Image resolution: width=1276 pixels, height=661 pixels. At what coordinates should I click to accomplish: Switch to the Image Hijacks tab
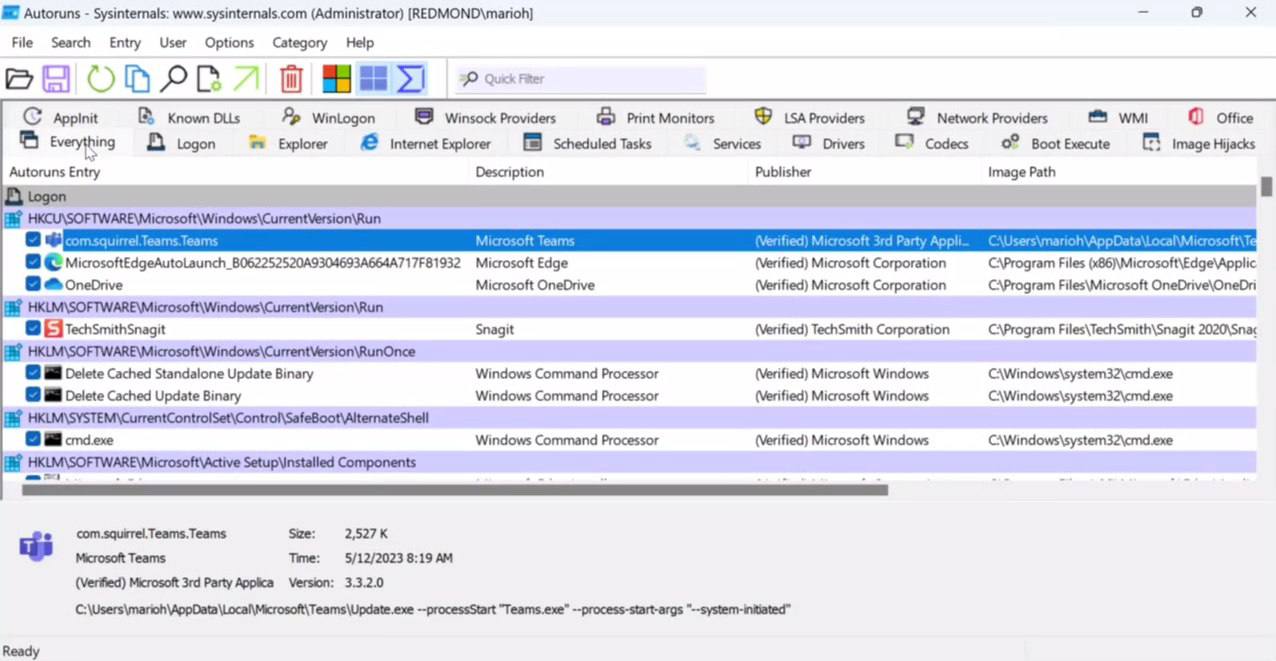tap(1198, 143)
